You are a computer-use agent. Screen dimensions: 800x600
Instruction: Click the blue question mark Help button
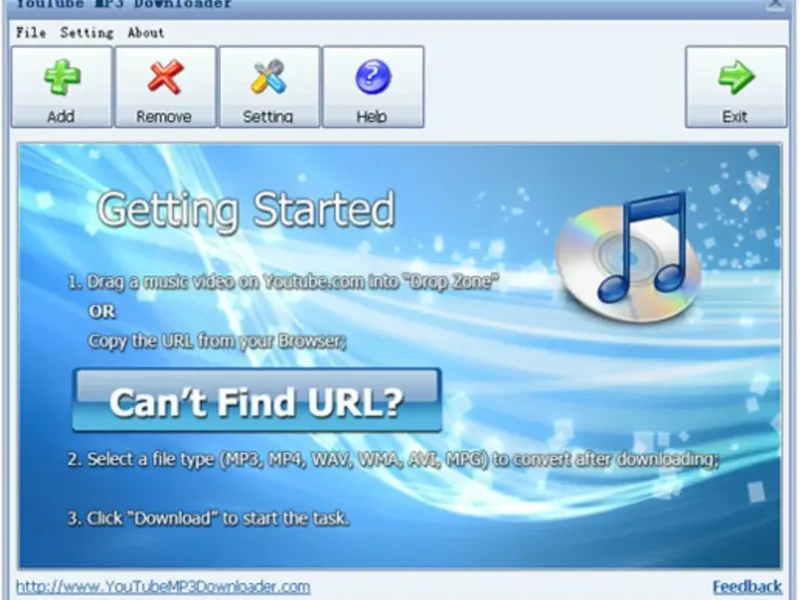(x=373, y=87)
